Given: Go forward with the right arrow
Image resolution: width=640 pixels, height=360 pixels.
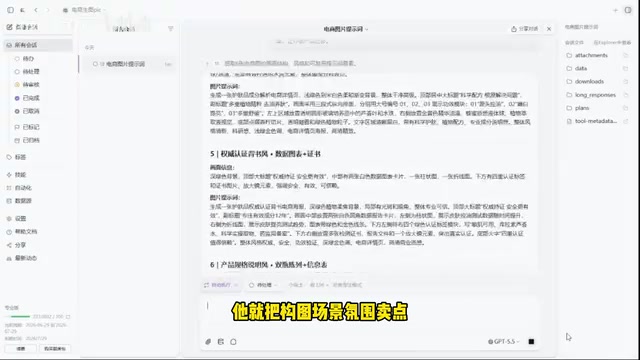Looking at the screenshot, I should coord(48,10).
